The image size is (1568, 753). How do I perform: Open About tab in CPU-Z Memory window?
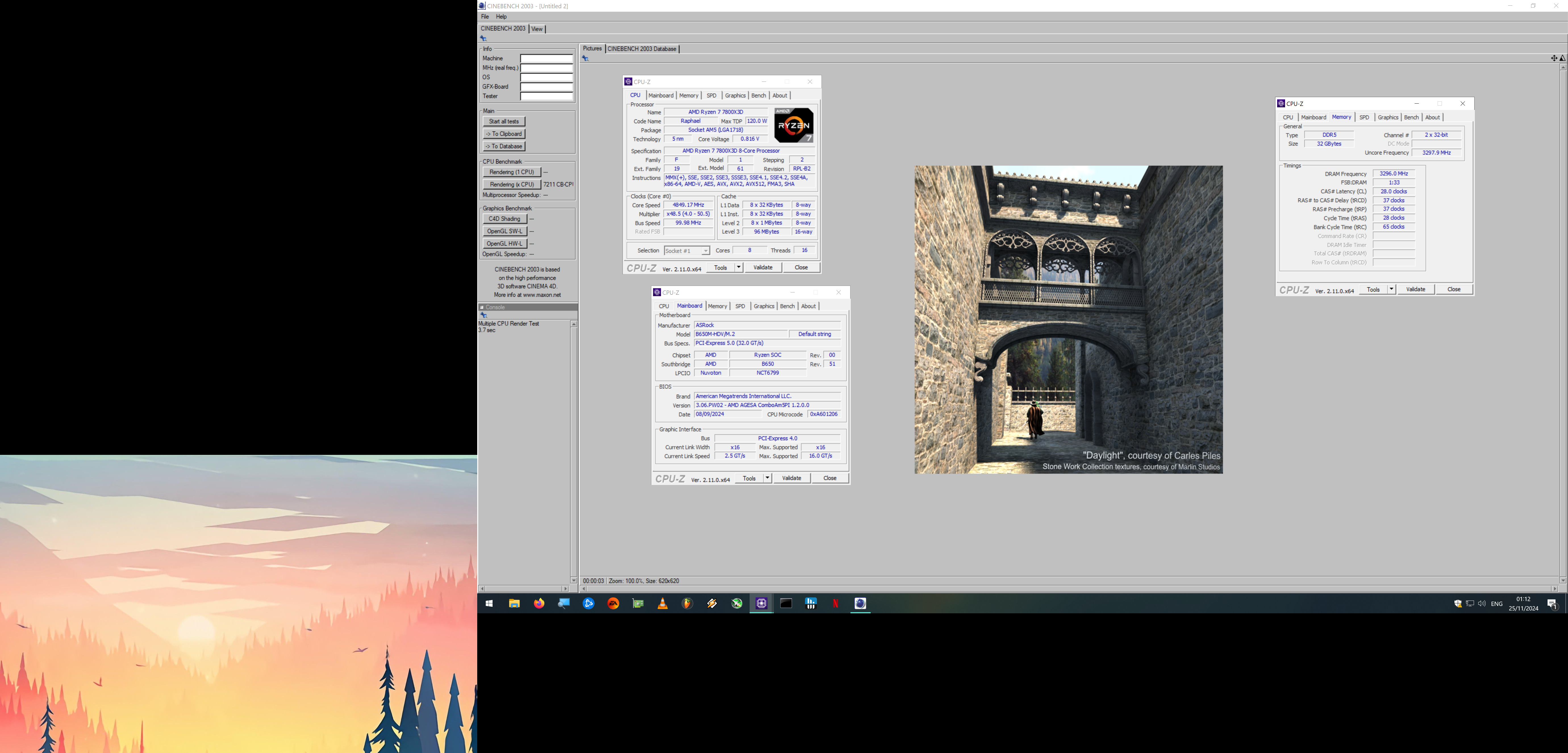(1433, 117)
